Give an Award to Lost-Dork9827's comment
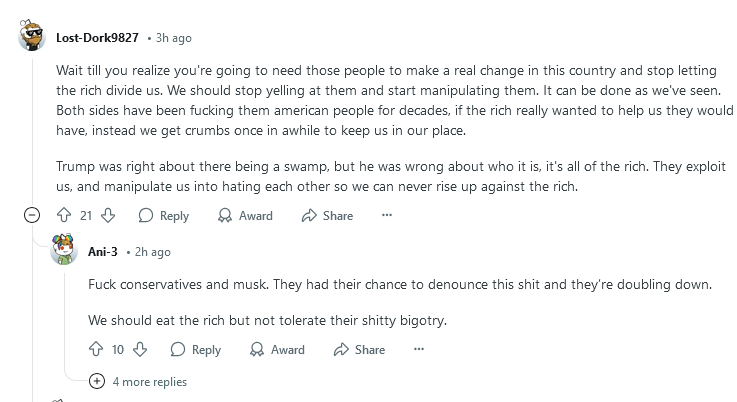Screen dimensions: 737x402 [x=245, y=215]
